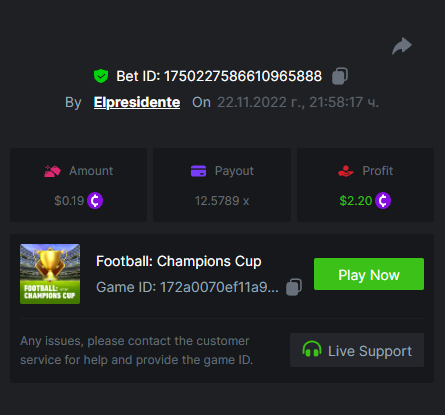Click the $2.20 profit value
The height and width of the screenshot is (415, 445).
tap(356, 201)
